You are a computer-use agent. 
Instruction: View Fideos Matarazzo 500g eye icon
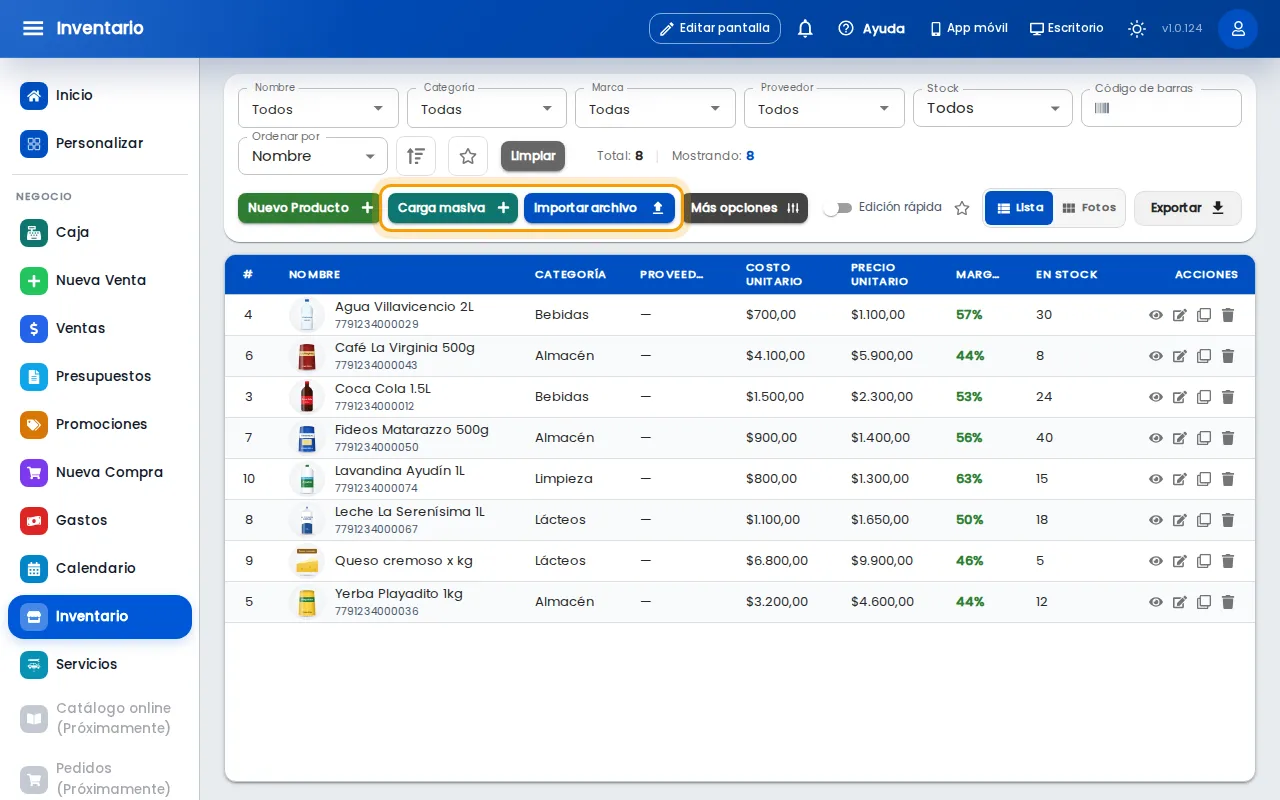coord(1156,438)
